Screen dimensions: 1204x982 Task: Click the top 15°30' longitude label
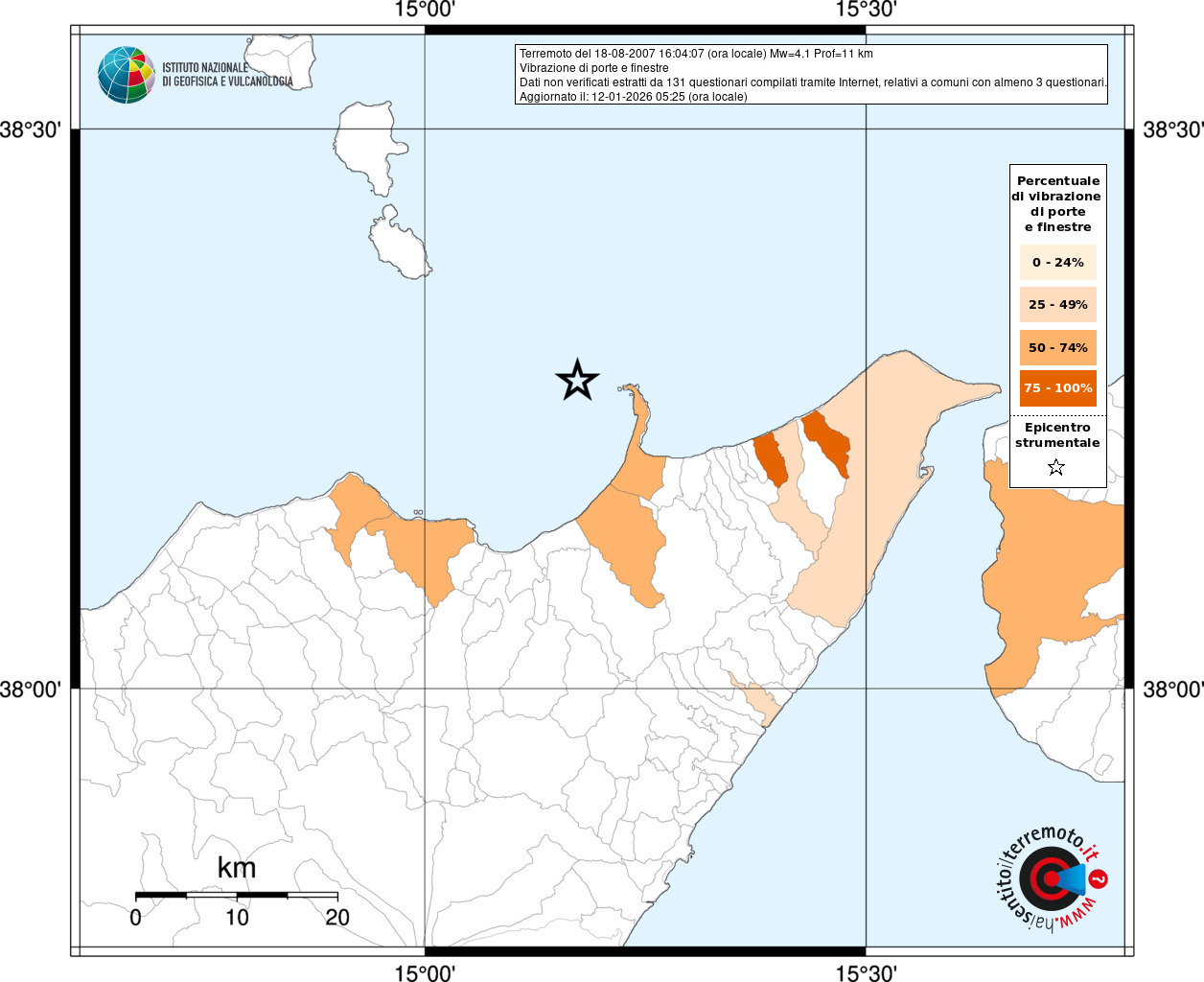pyautogui.click(x=866, y=10)
